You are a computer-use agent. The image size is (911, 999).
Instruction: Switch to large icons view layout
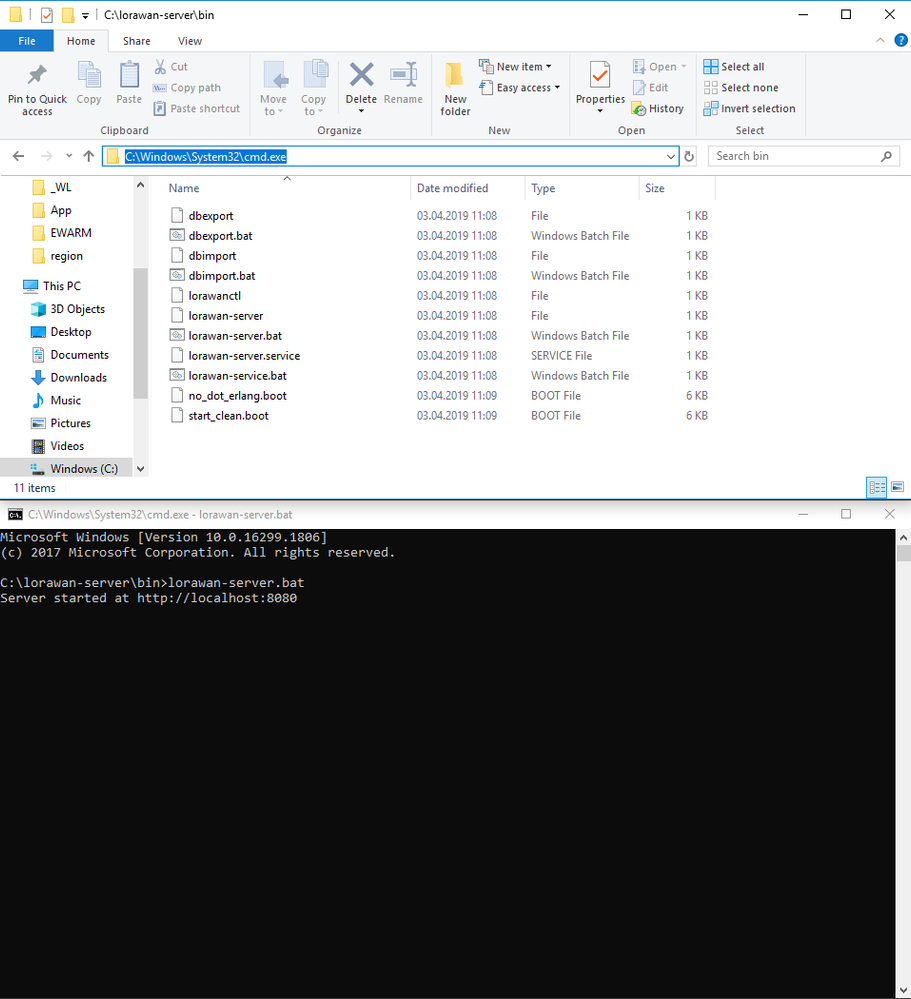click(x=898, y=487)
